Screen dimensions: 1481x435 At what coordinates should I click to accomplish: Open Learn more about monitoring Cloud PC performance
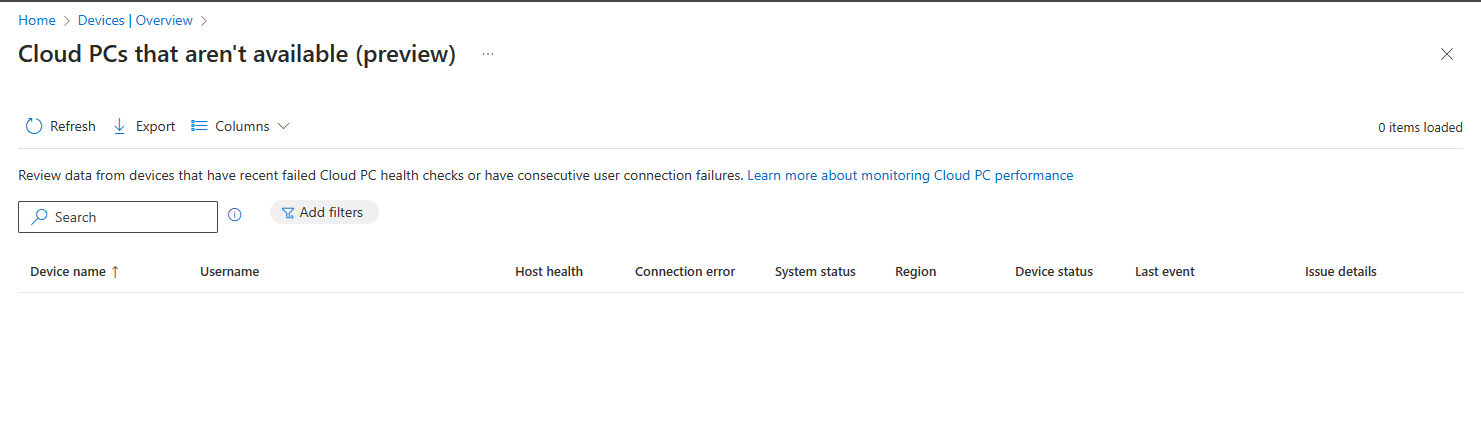910,175
